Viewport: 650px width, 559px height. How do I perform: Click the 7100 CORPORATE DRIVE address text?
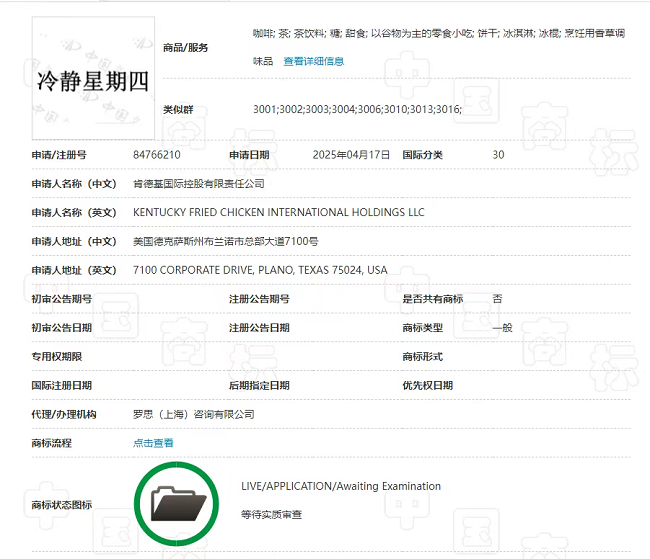[259, 271]
